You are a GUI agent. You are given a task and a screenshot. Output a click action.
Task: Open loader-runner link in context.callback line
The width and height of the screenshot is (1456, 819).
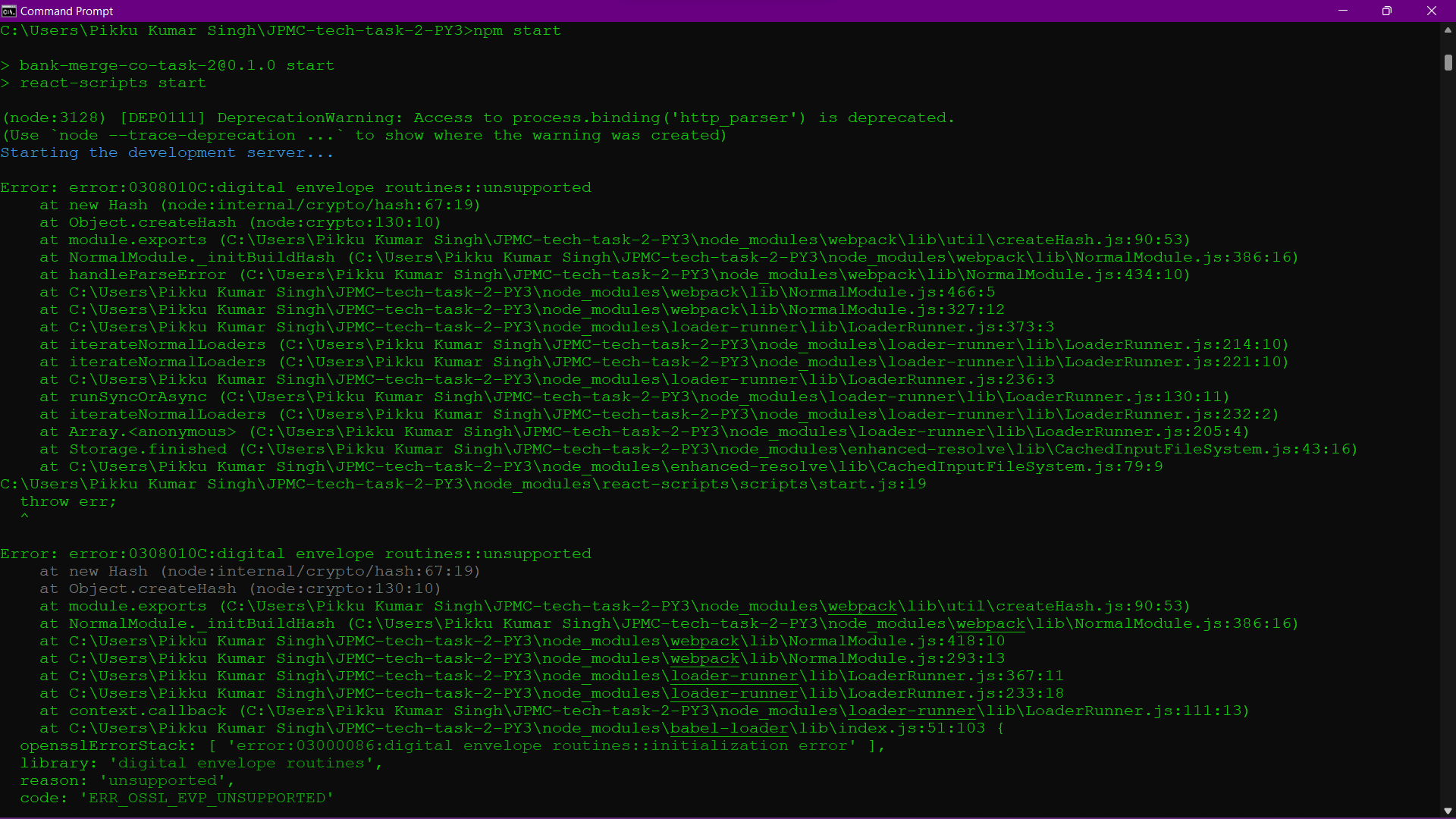pyautogui.click(x=912, y=711)
